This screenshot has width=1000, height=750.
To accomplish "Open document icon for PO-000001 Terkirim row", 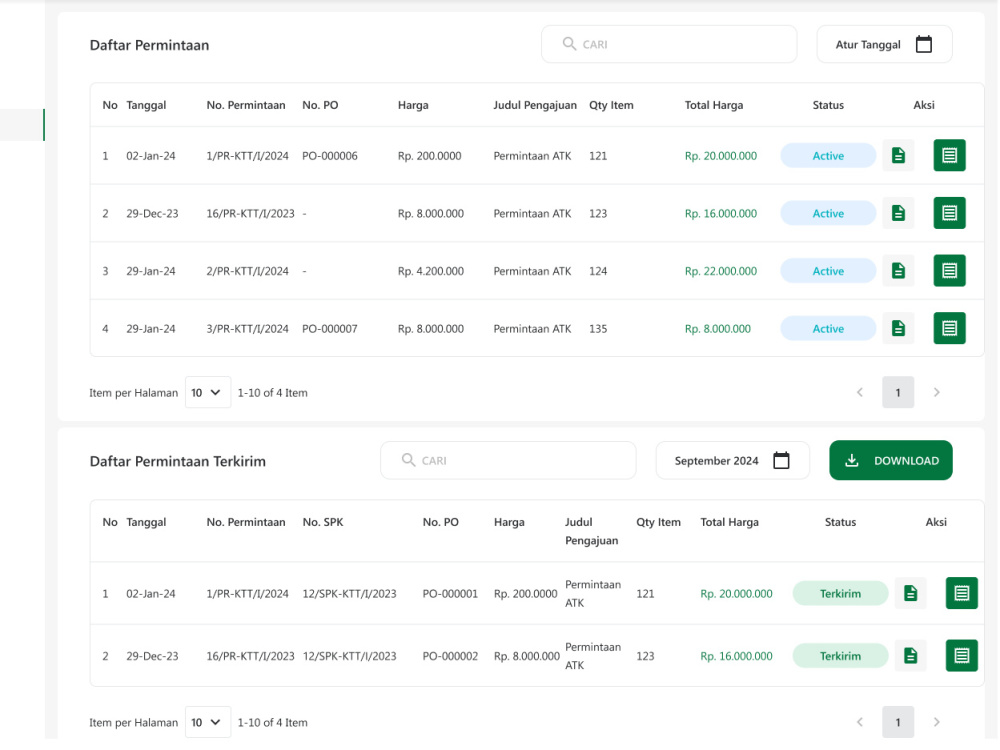I will 910,593.
